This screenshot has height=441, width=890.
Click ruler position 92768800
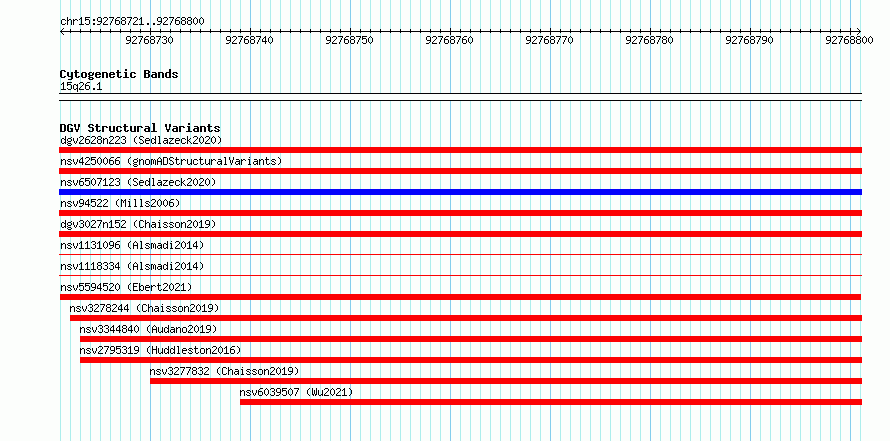849,40
